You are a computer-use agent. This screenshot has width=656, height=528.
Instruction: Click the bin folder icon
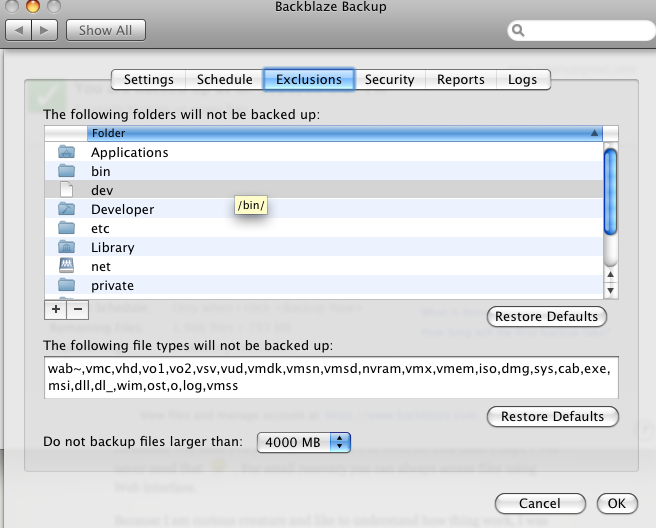tap(67, 171)
